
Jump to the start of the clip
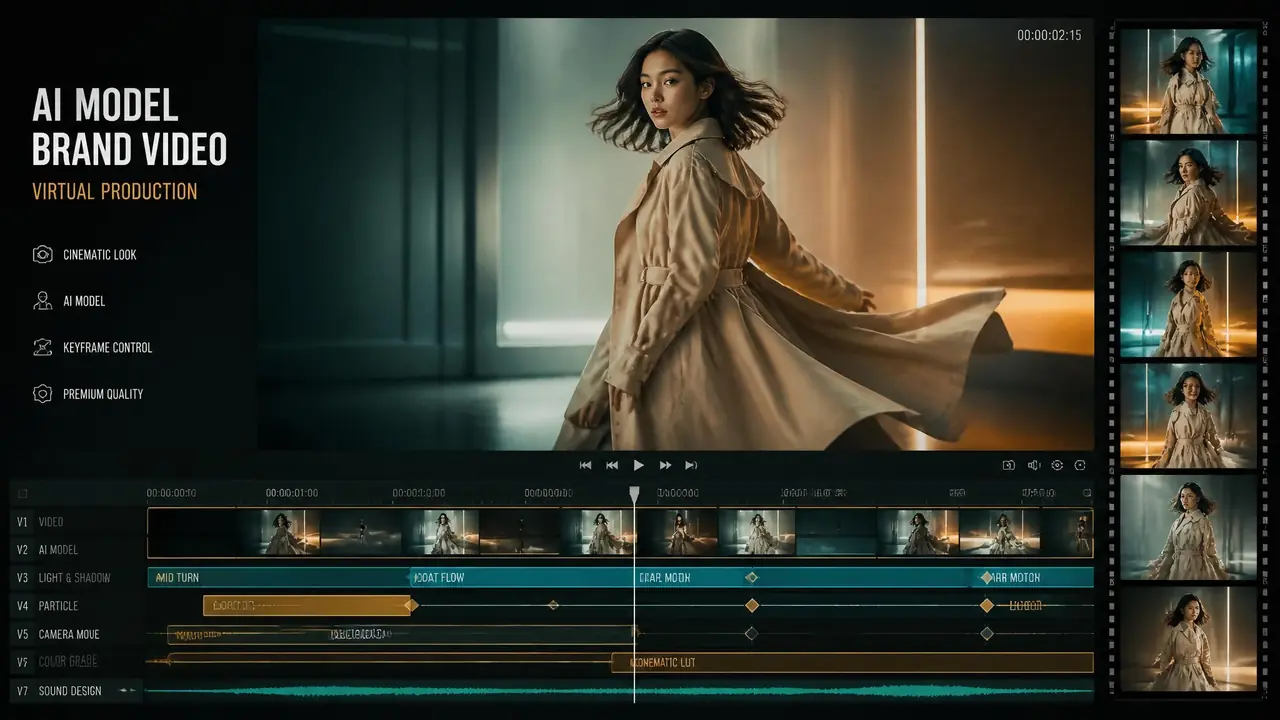(x=586, y=465)
